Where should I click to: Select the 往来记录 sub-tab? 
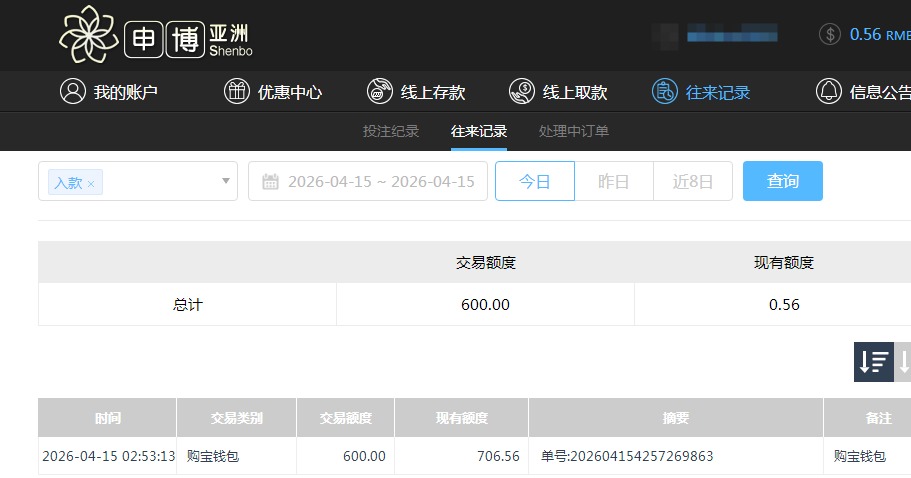(479, 131)
